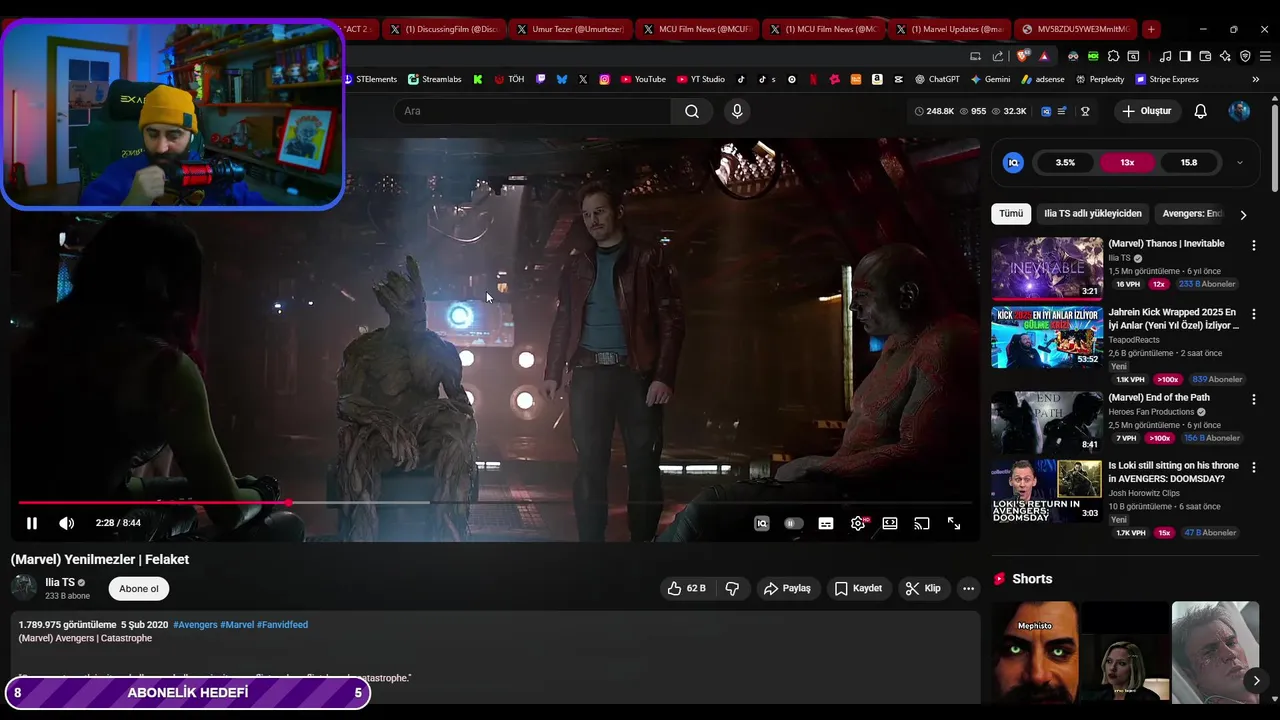Click the vidIQ trophy icon in header
The height and width of the screenshot is (720, 1280).
click(1085, 111)
